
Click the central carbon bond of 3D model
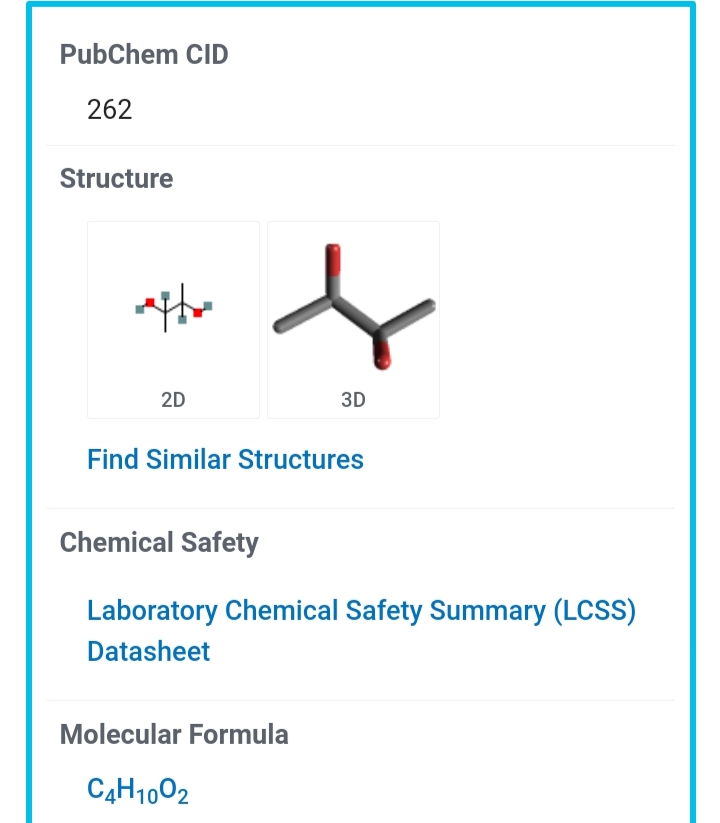point(357,316)
